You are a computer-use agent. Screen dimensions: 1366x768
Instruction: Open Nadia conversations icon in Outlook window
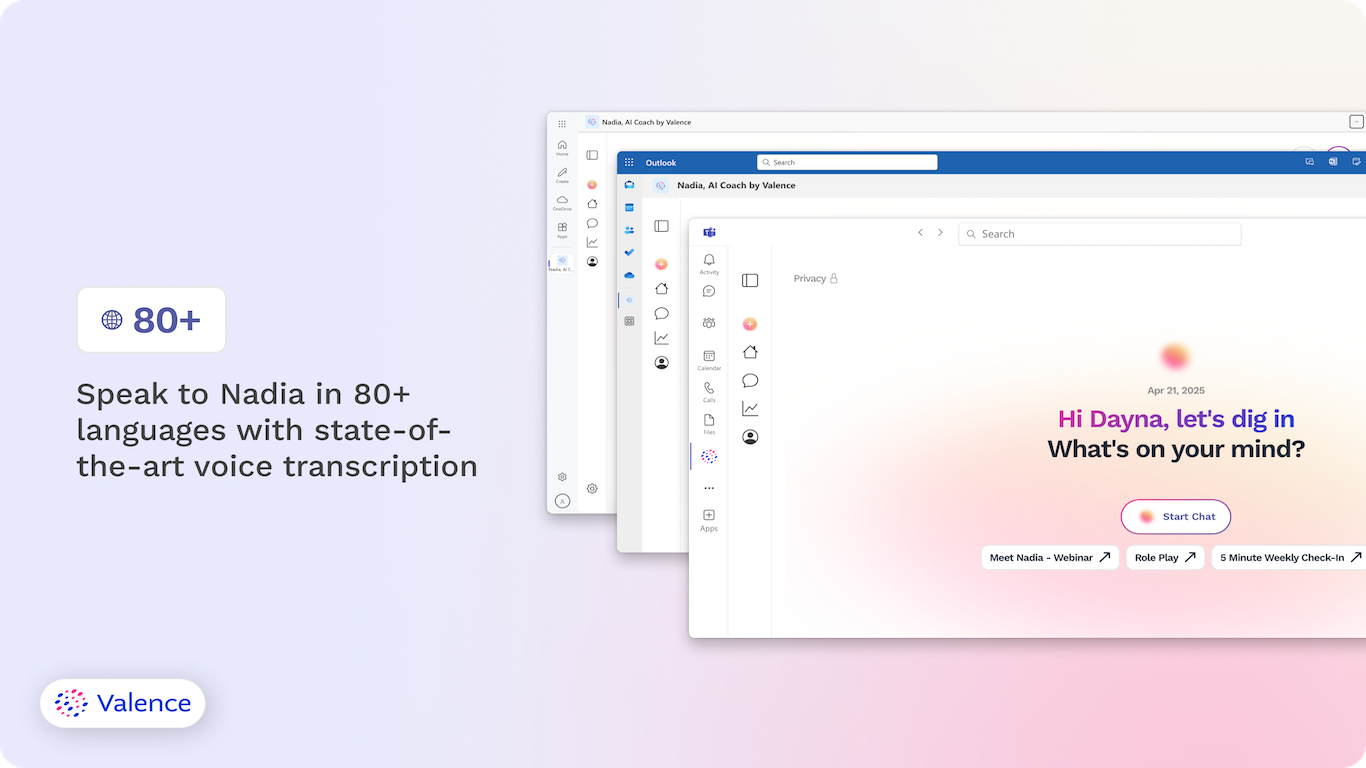[661, 313]
